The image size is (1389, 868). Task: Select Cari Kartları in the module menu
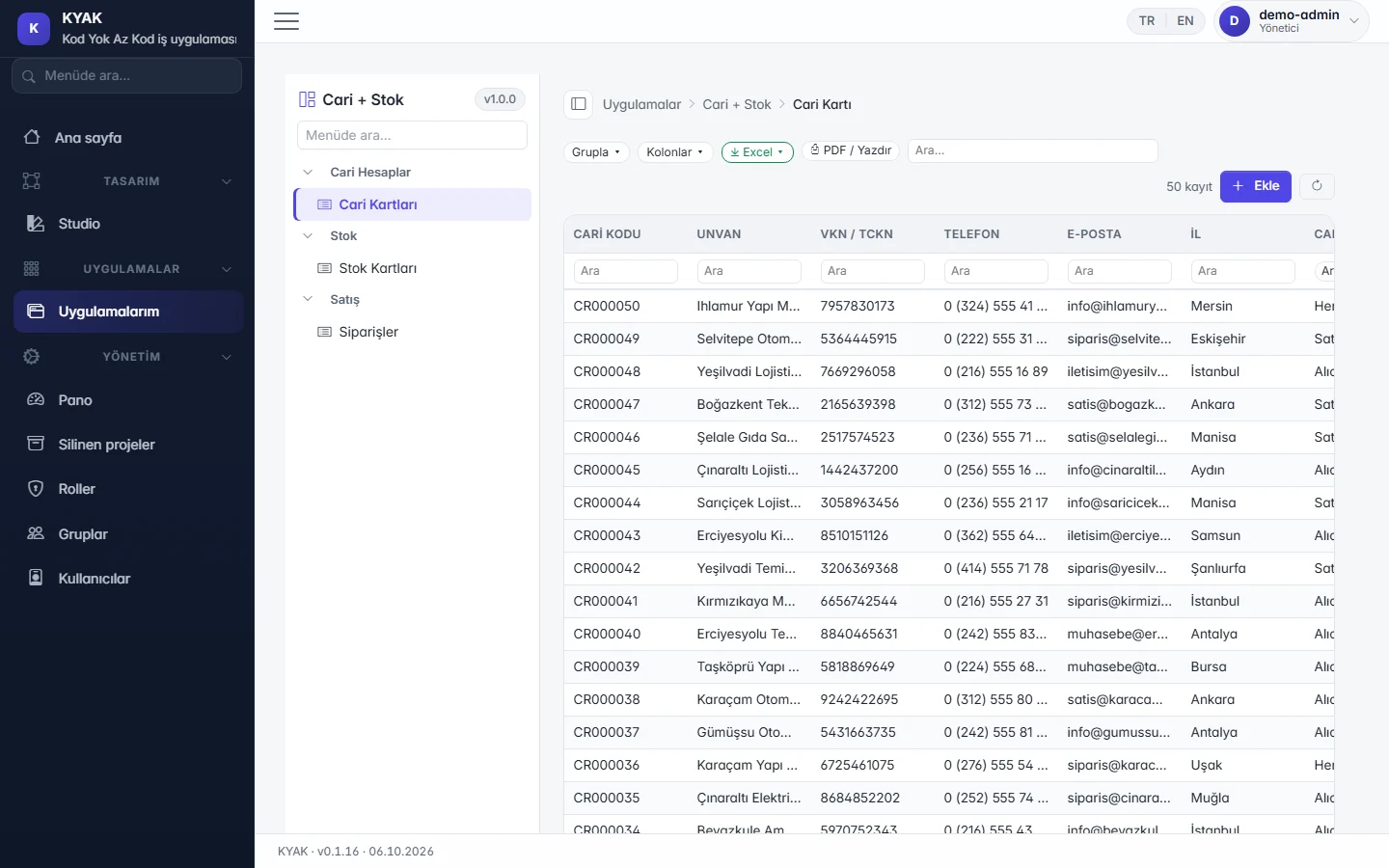coord(413,204)
